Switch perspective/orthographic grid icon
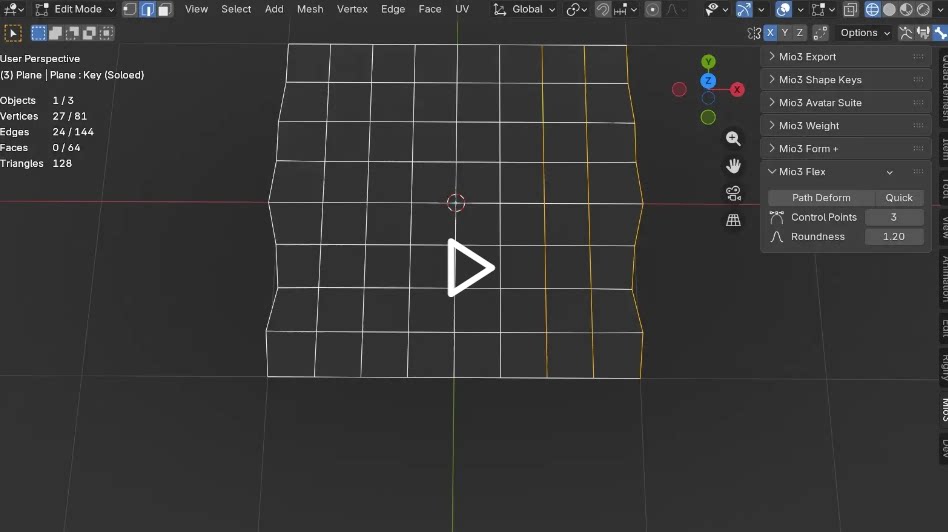The height and width of the screenshot is (532, 948). [x=733, y=221]
